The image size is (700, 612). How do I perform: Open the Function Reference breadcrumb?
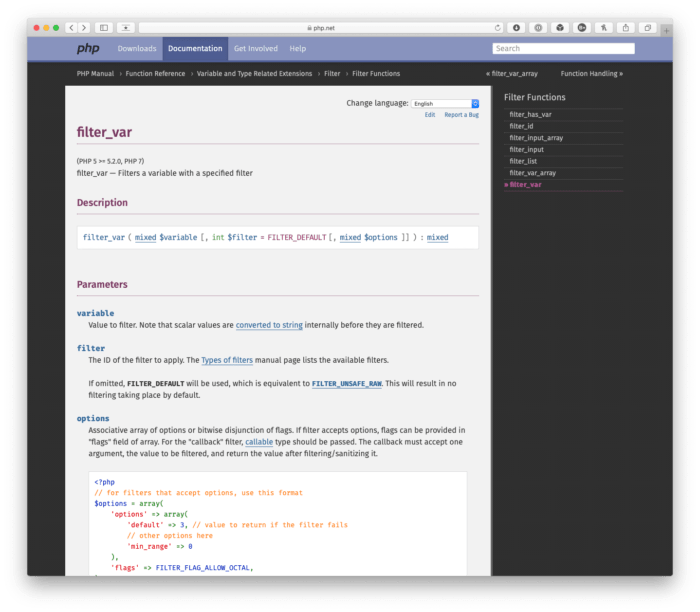155,74
